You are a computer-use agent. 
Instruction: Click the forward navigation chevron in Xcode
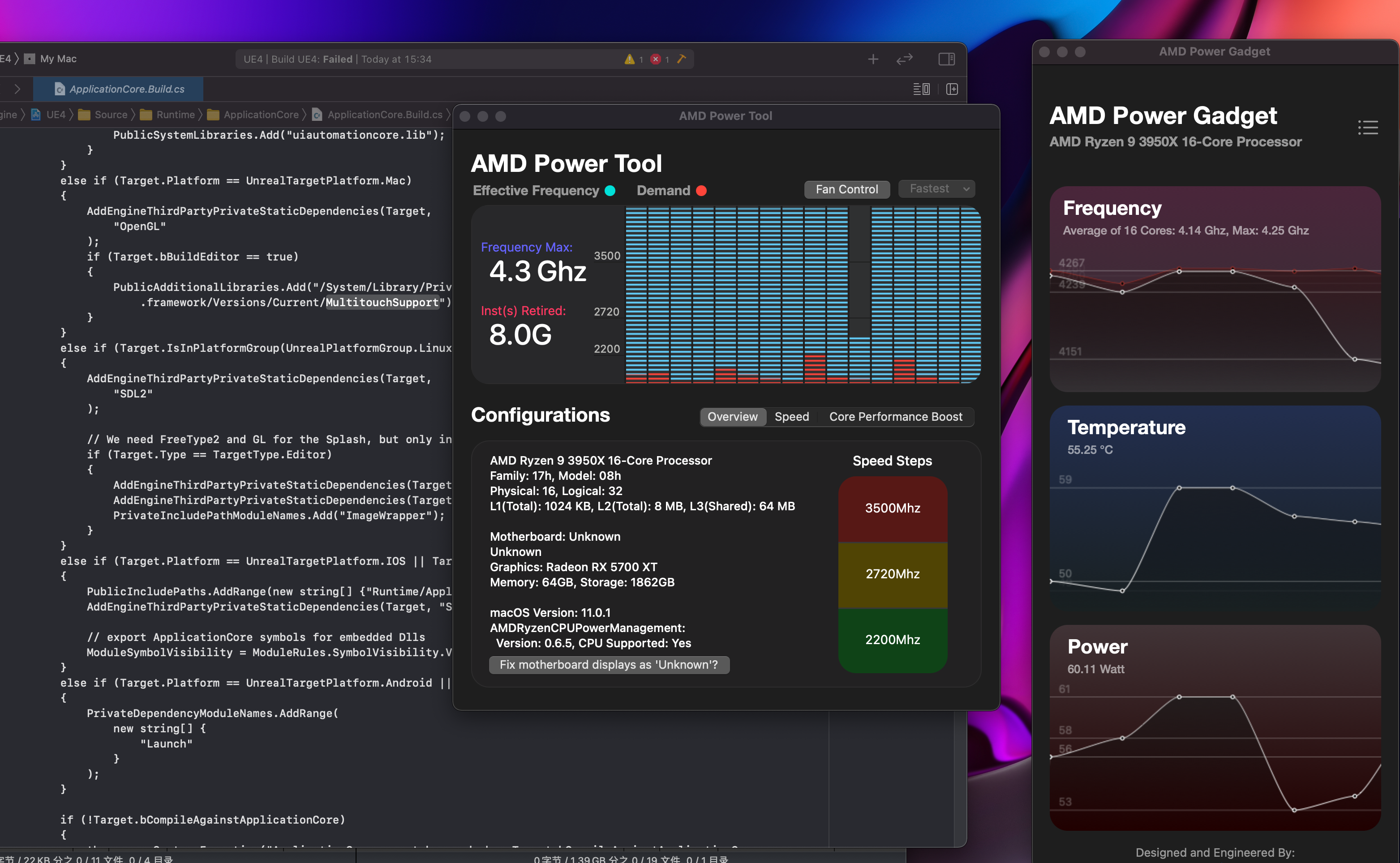17,89
